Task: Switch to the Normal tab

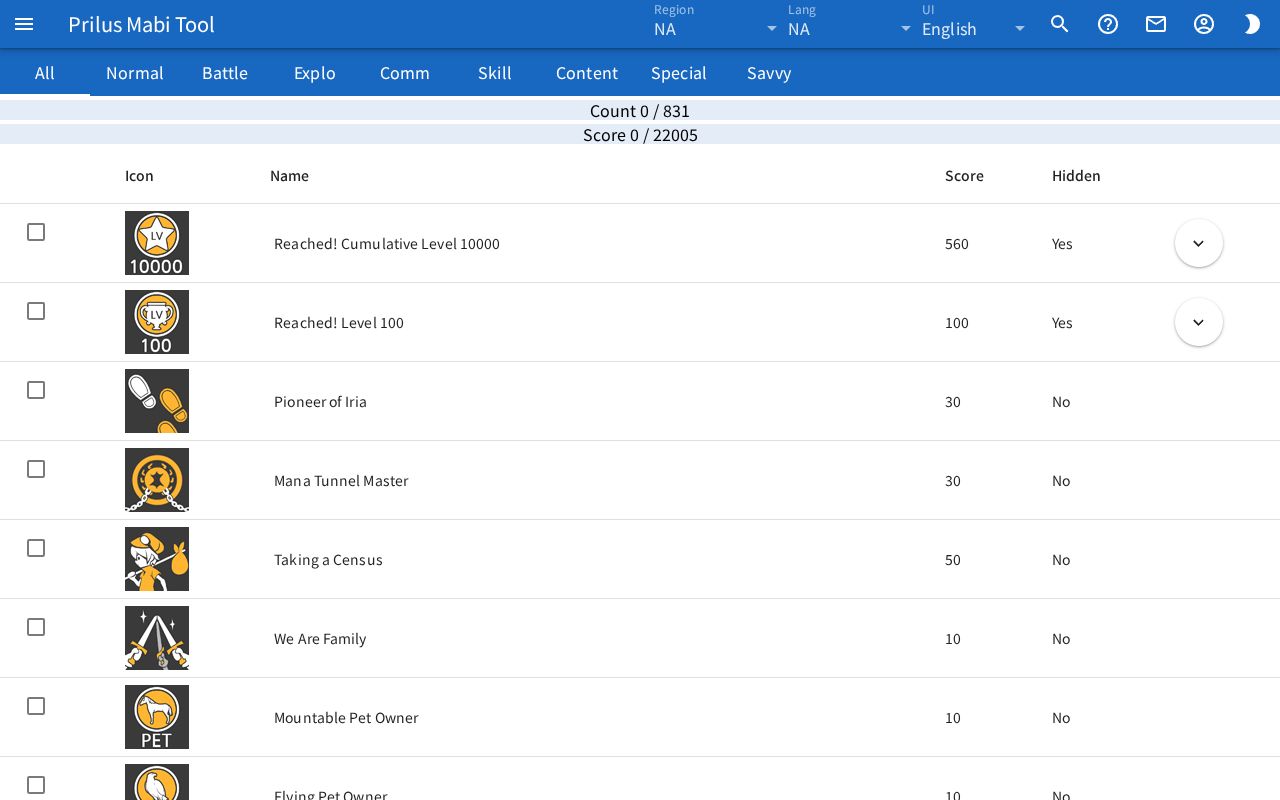Action: (x=135, y=73)
